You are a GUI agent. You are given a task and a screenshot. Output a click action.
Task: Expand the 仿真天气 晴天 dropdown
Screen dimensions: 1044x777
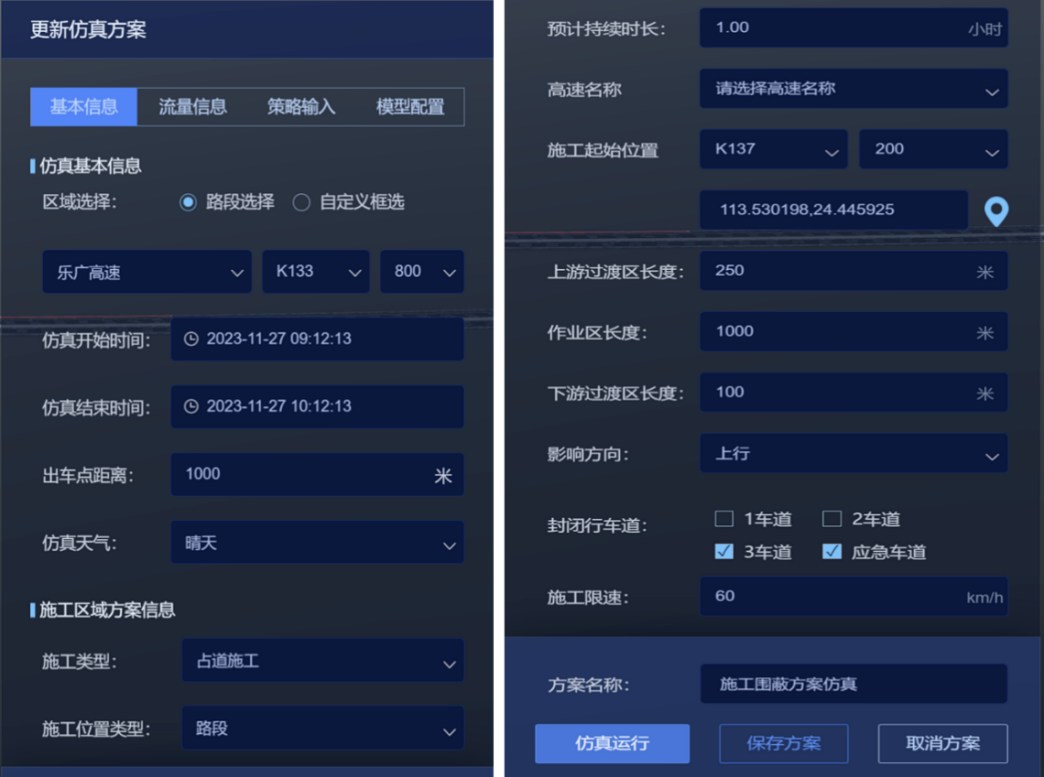(x=317, y=543)
